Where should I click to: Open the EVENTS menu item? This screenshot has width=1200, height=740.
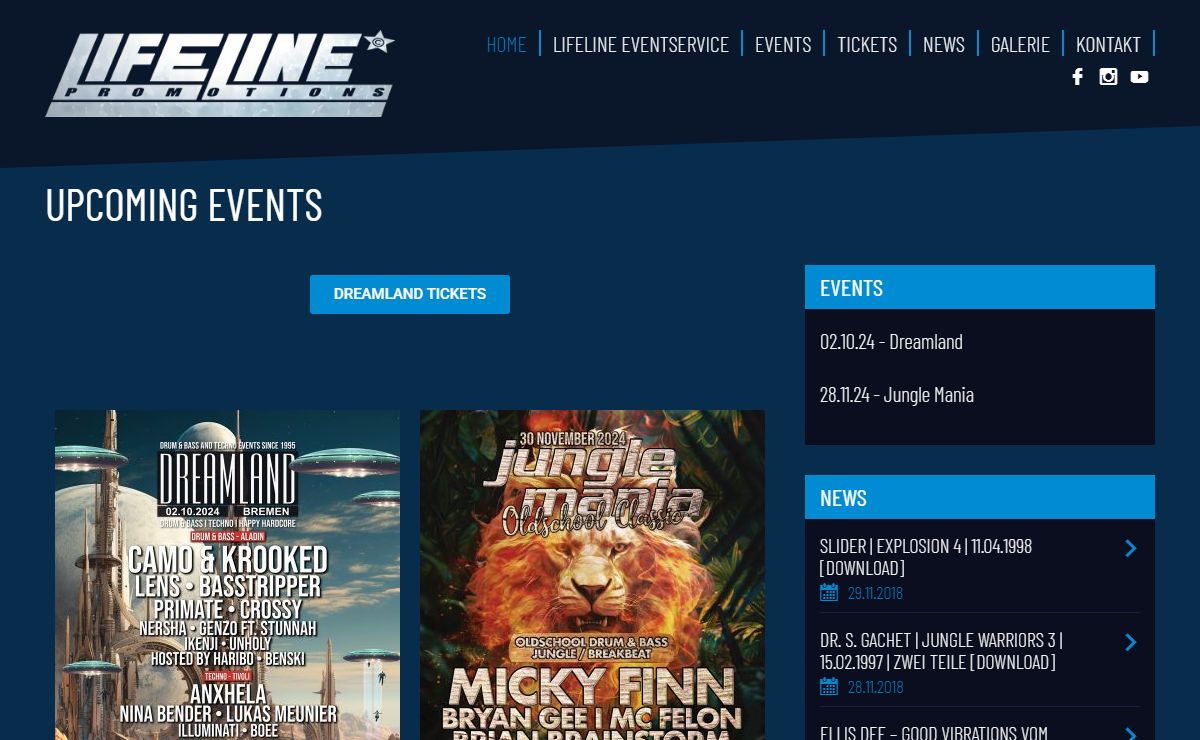pyautogui.click(x=783, y=44)
